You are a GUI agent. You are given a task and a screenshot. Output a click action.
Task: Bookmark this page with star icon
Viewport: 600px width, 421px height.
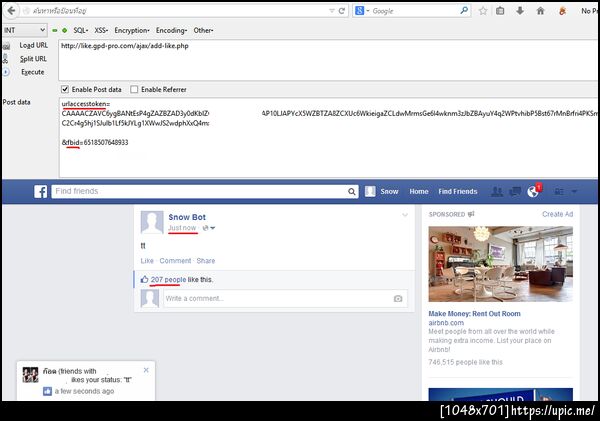click(x=483, y=11)
